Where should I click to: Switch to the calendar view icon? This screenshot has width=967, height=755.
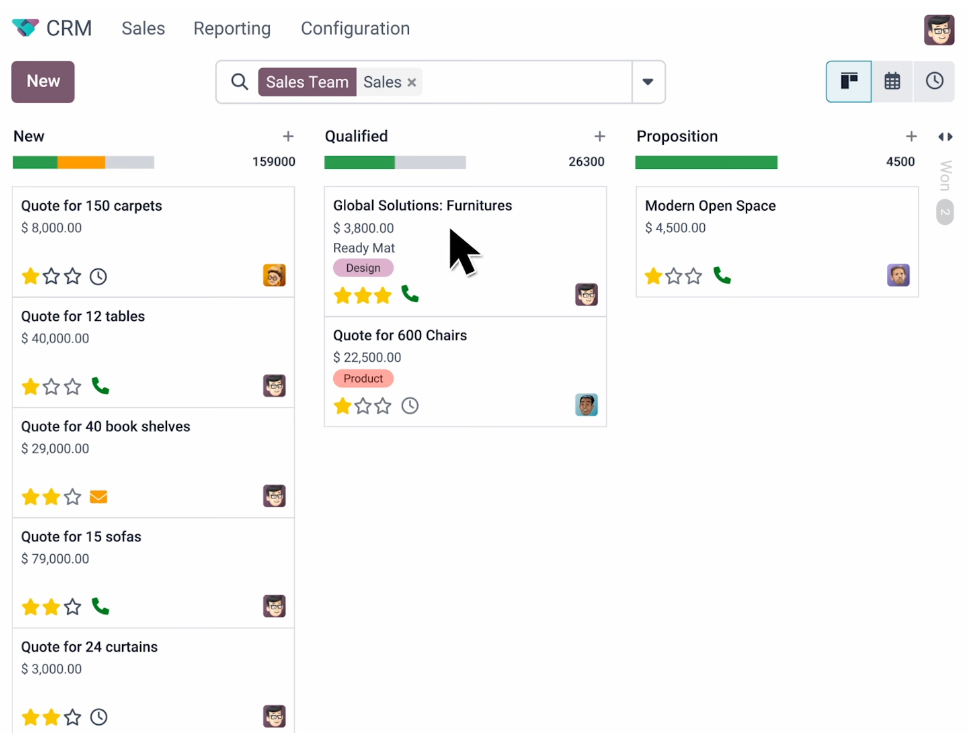pos(892,82)
